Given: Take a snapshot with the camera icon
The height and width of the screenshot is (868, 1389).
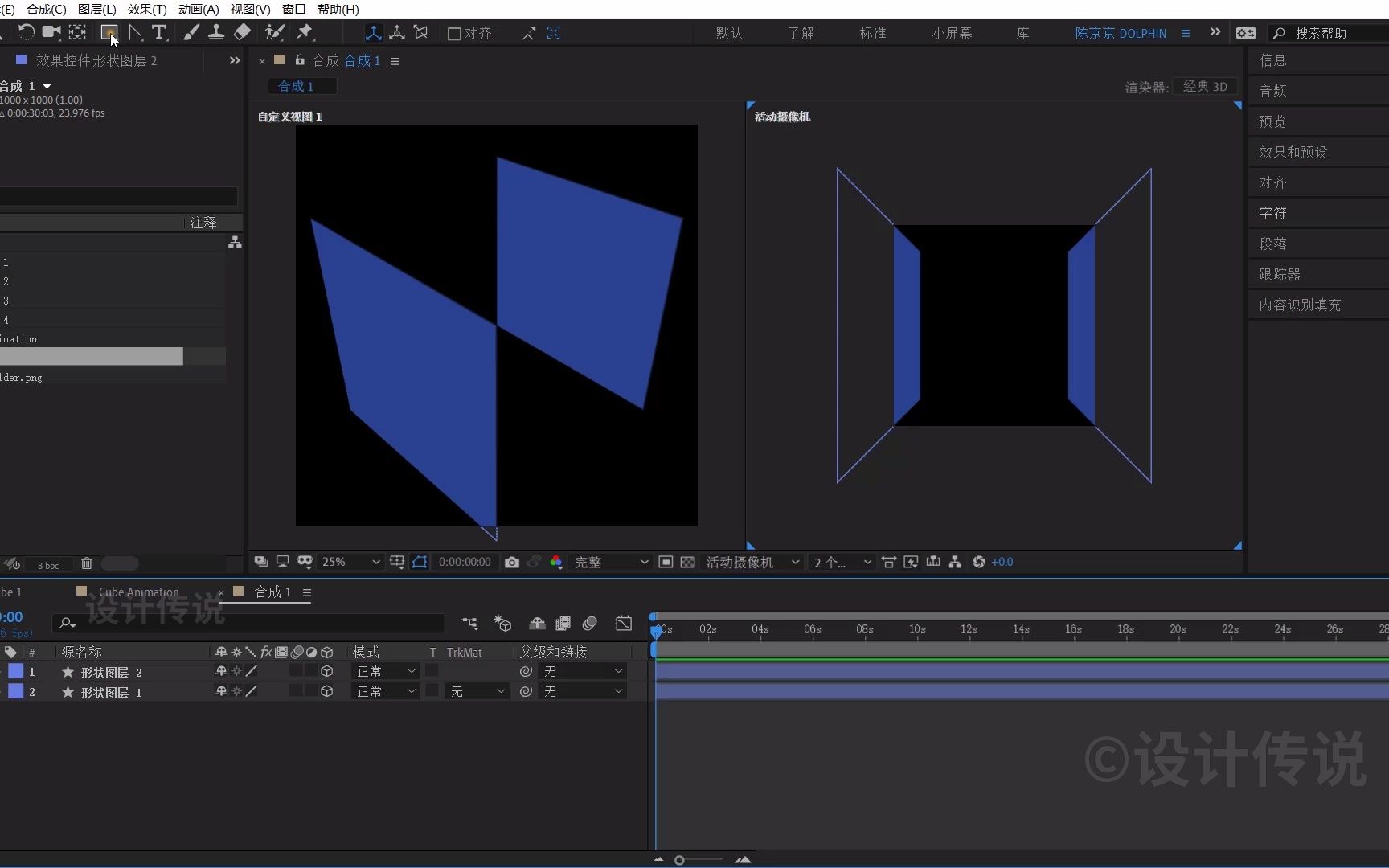Looking at the screenshot, I should tap(512, 563).
